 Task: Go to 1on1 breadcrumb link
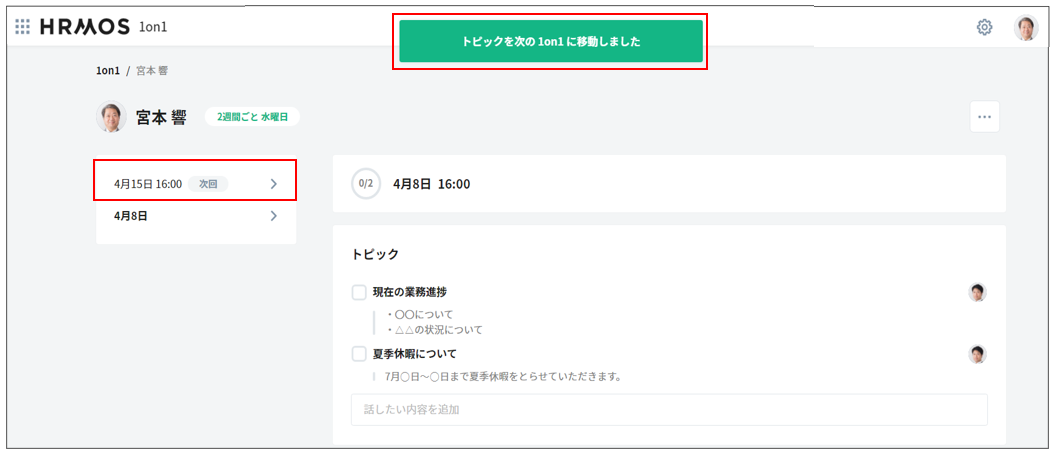(x=107, y=71)
